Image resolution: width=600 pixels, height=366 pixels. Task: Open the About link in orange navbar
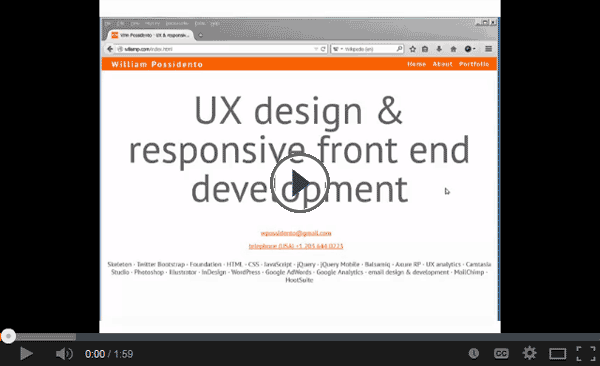tap(442, 64)
